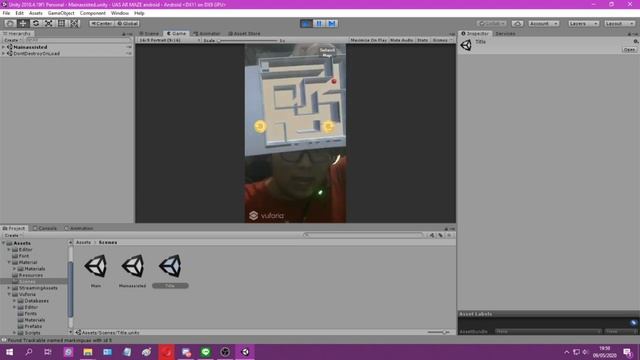Image resolution: width=640 pixels, height=360 pixels.
Task: Open Windows Start menu
Action: pos(9,352)
